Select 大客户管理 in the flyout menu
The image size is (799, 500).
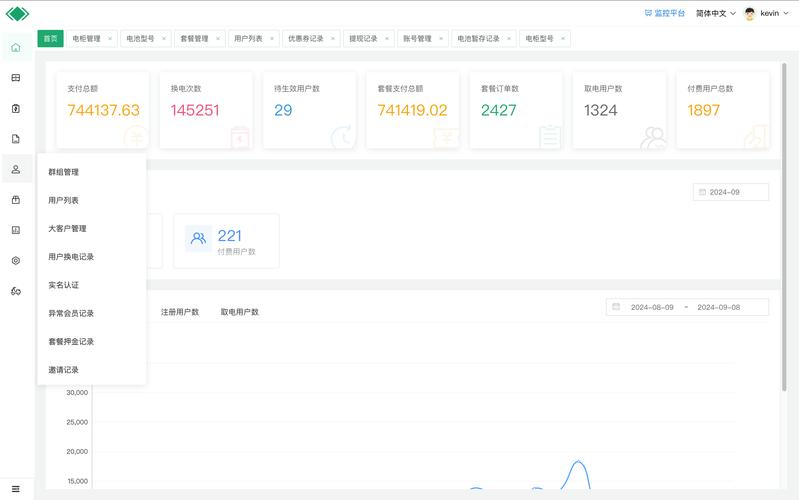coord(92,229)
